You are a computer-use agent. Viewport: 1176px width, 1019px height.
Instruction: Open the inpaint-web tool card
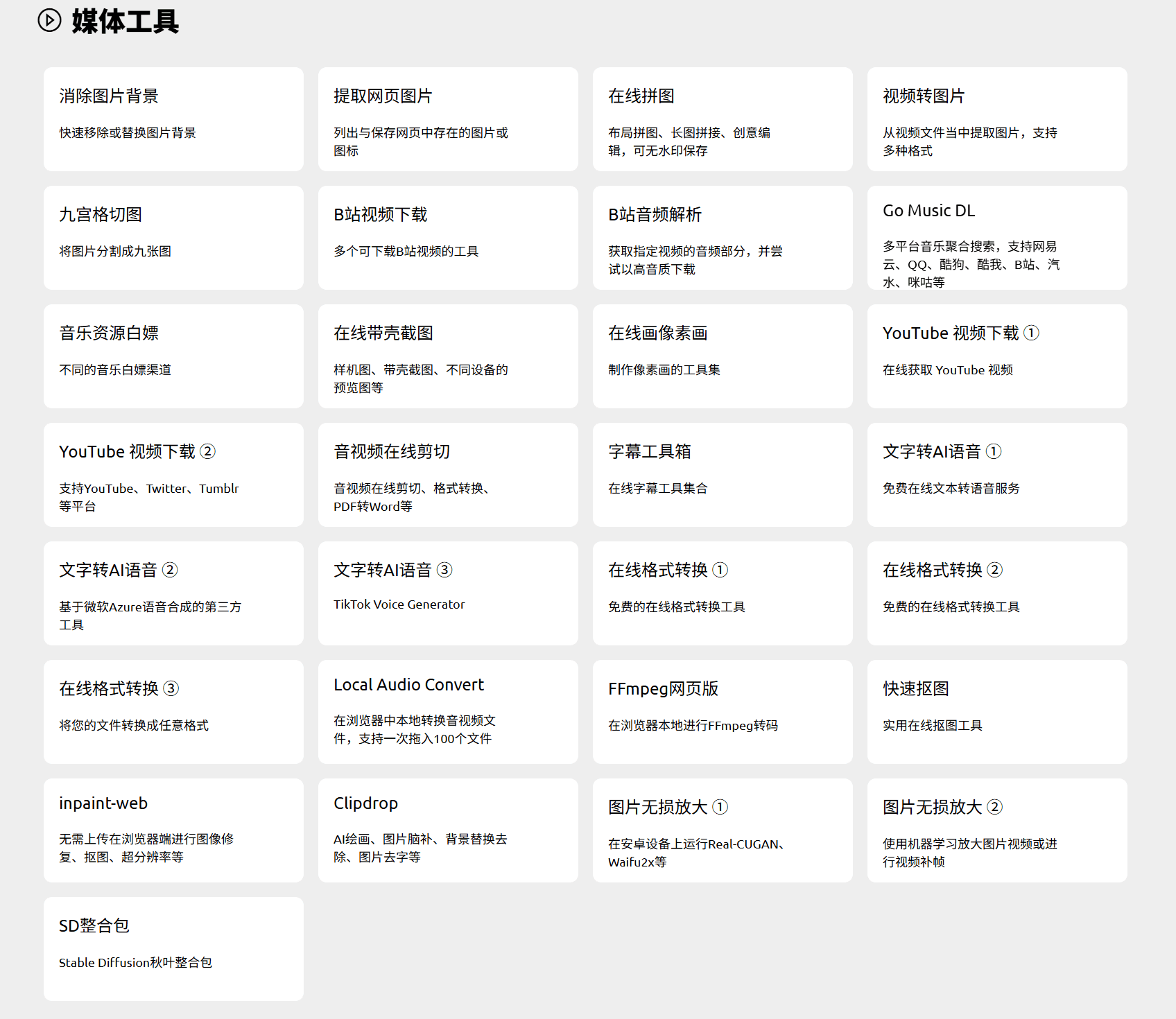pos(173,830)
